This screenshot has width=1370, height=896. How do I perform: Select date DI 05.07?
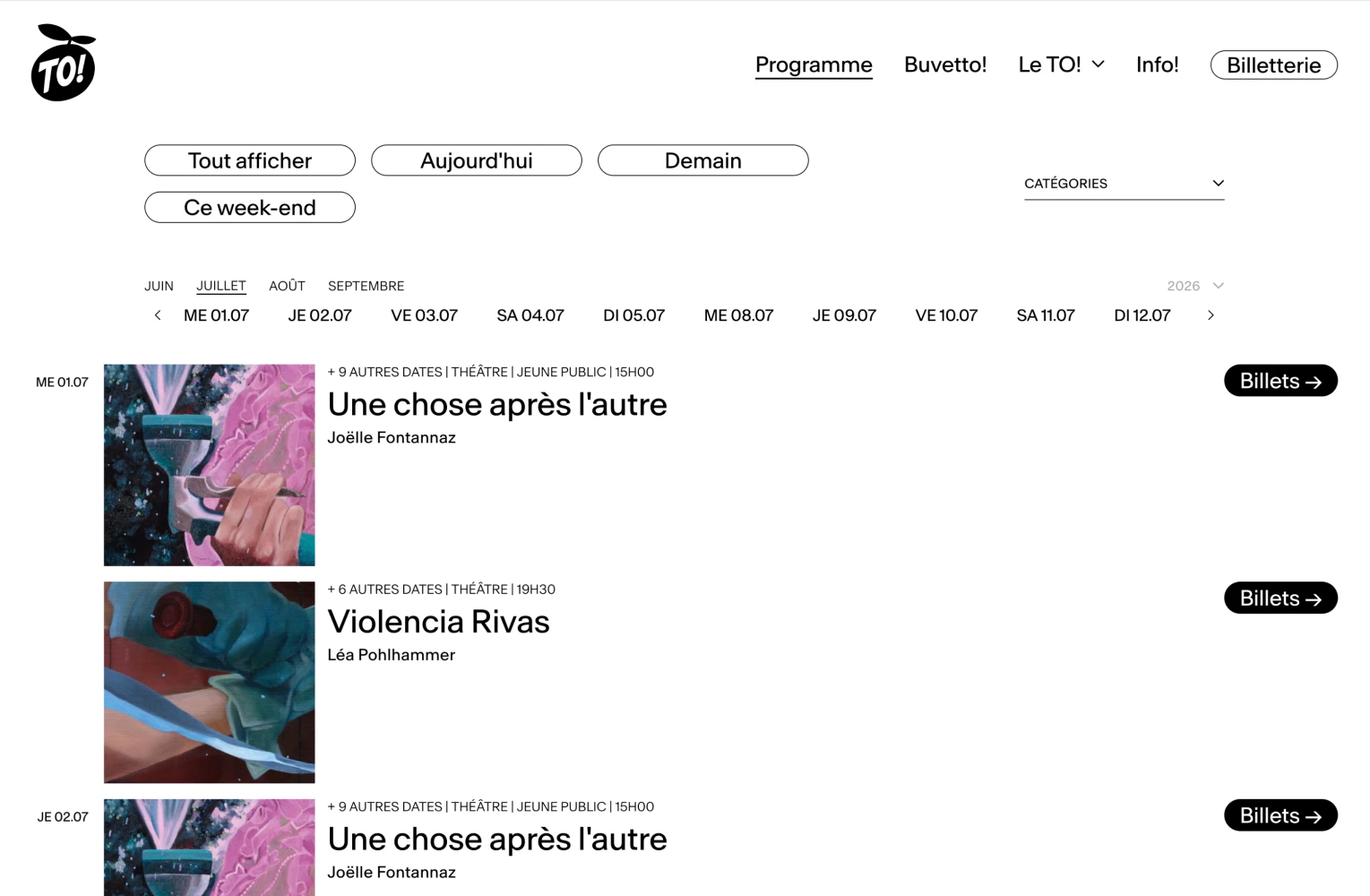(633, 315)
